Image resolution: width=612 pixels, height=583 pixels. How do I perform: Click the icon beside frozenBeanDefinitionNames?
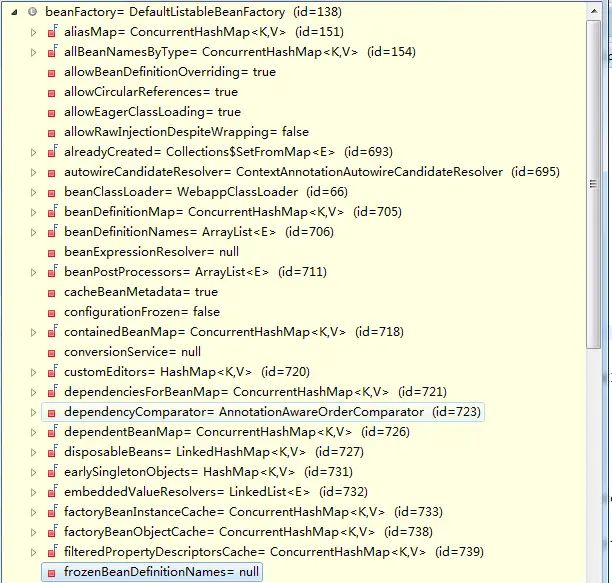(x=52, y=573)
